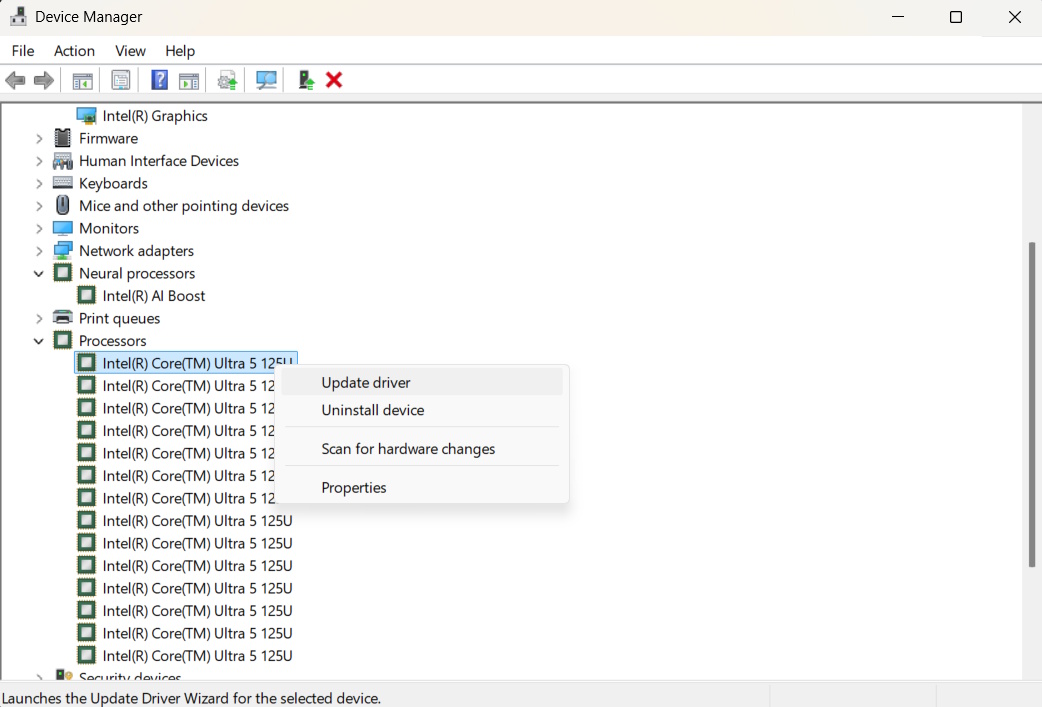1042x707 pixels.
Task: Collapse the Neural processors category
Action: [39, 273]
